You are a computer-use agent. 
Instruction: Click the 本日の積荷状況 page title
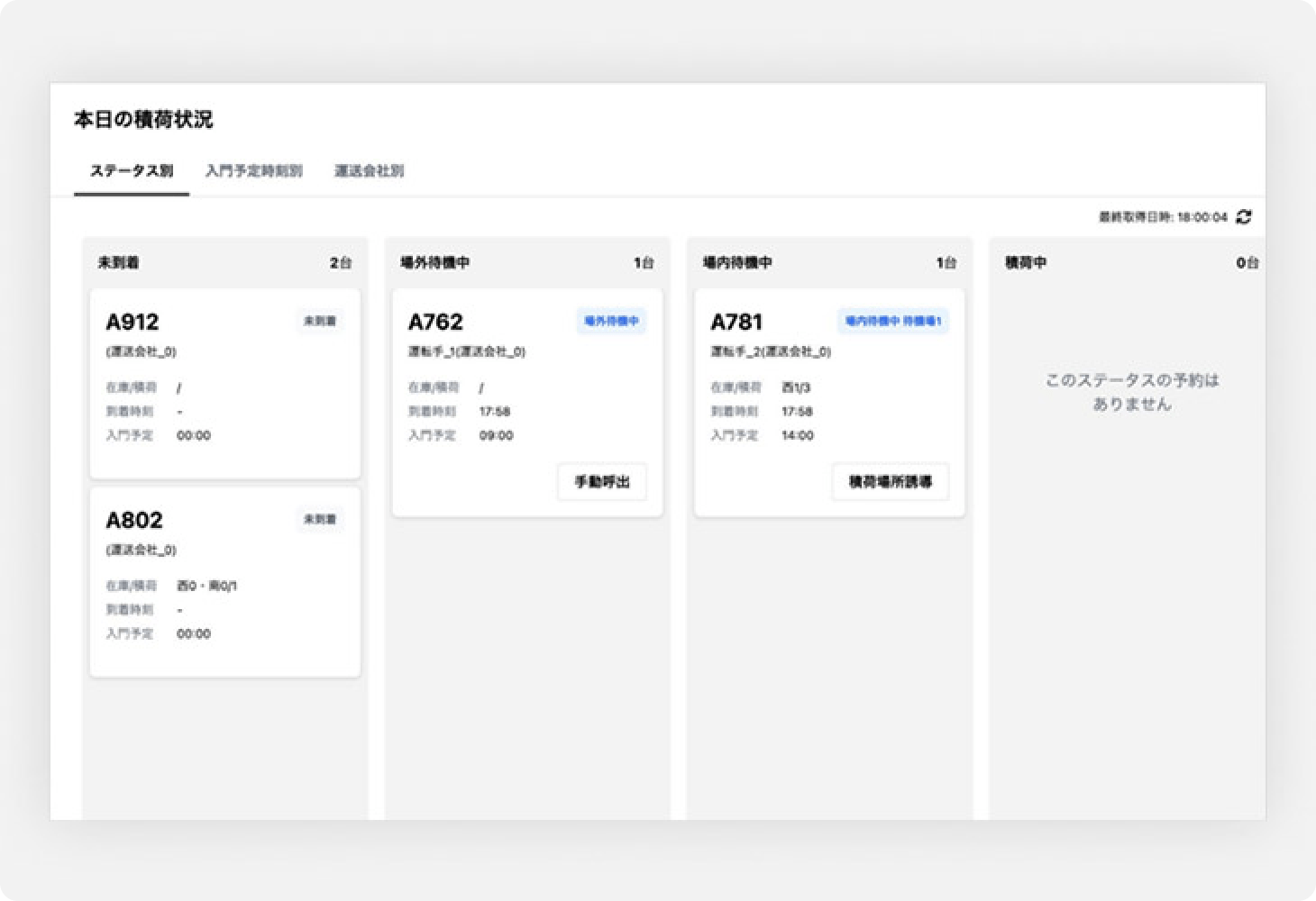coord(143,120)
